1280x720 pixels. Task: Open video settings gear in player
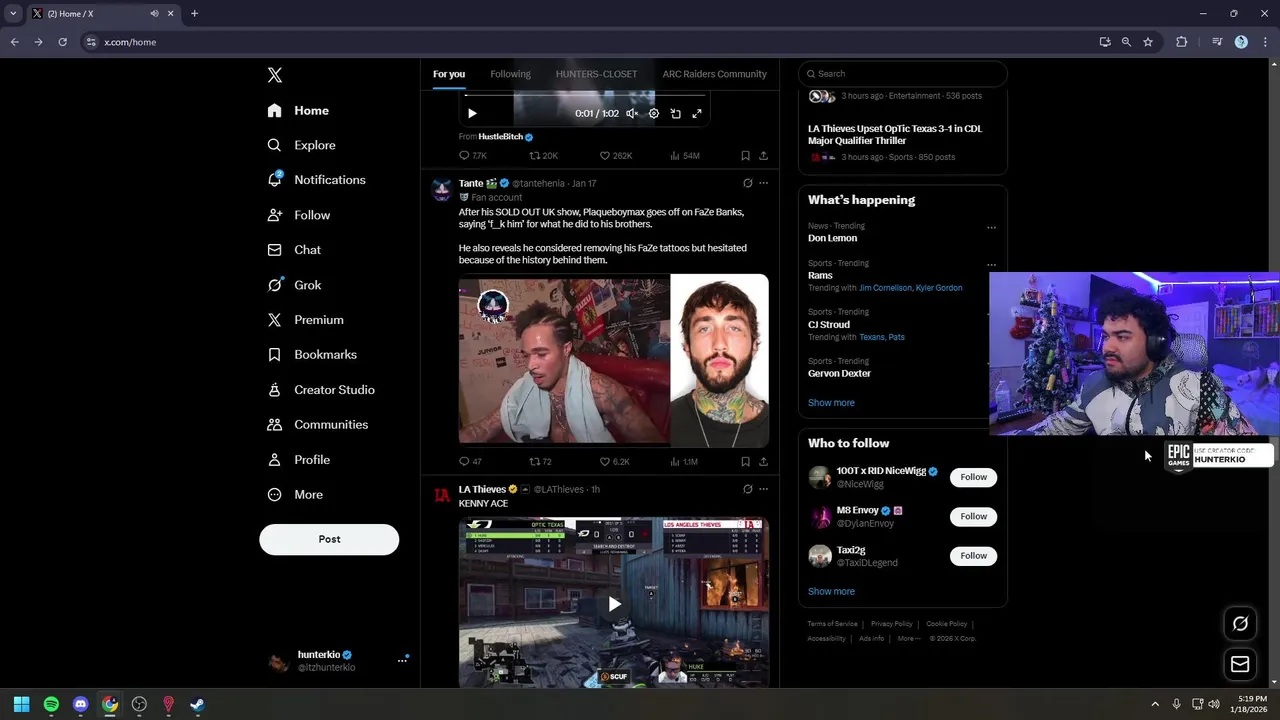pos(653,114)
